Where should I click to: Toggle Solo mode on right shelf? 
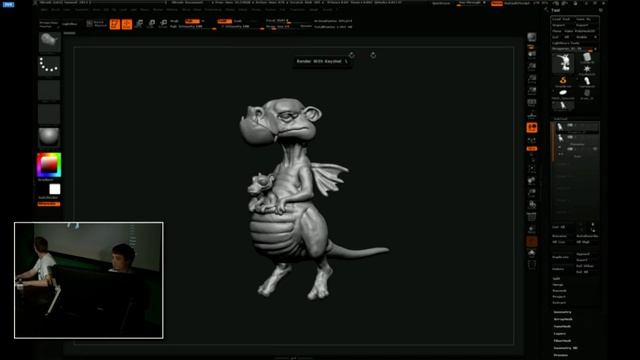531,253
